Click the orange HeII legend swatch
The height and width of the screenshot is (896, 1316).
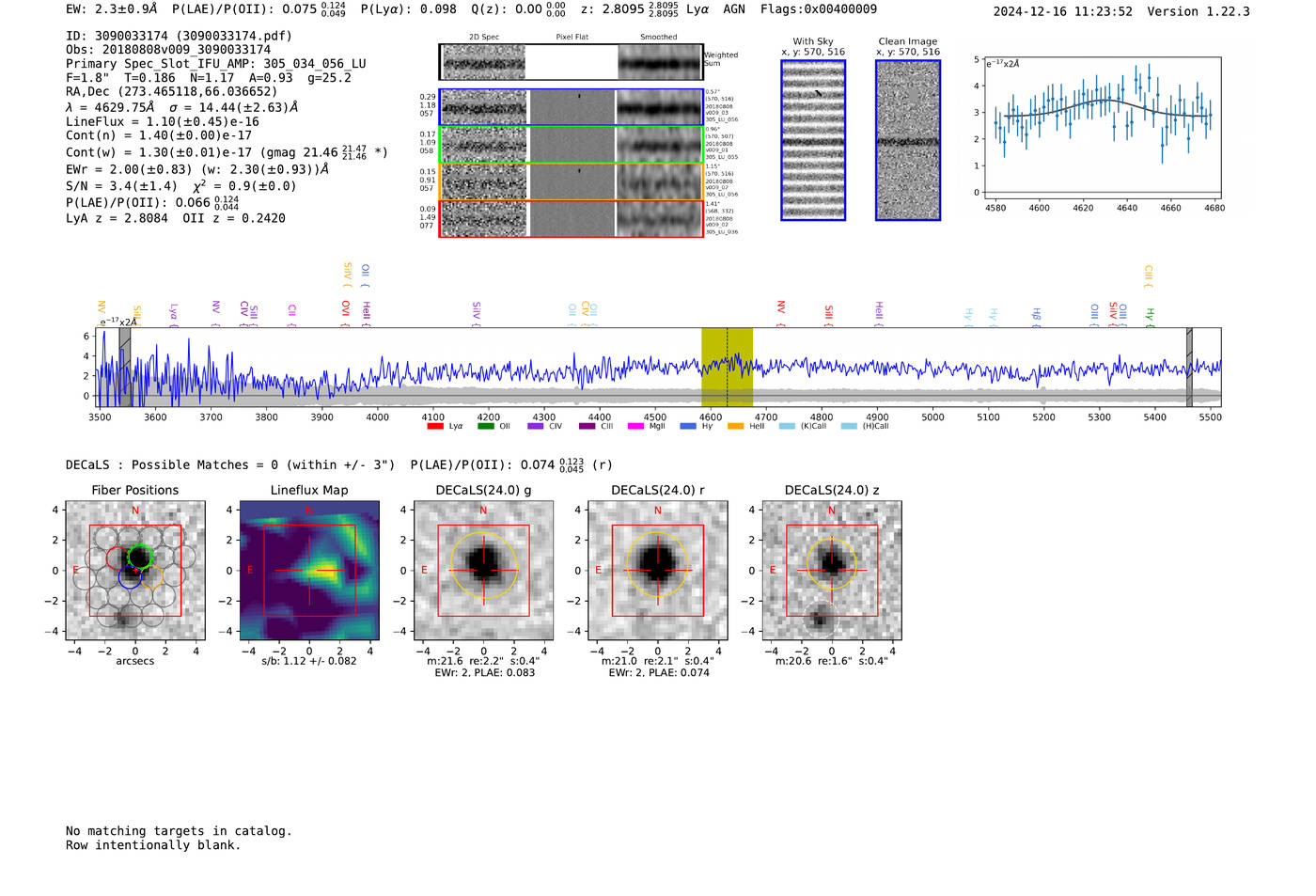tap(735, 427)
